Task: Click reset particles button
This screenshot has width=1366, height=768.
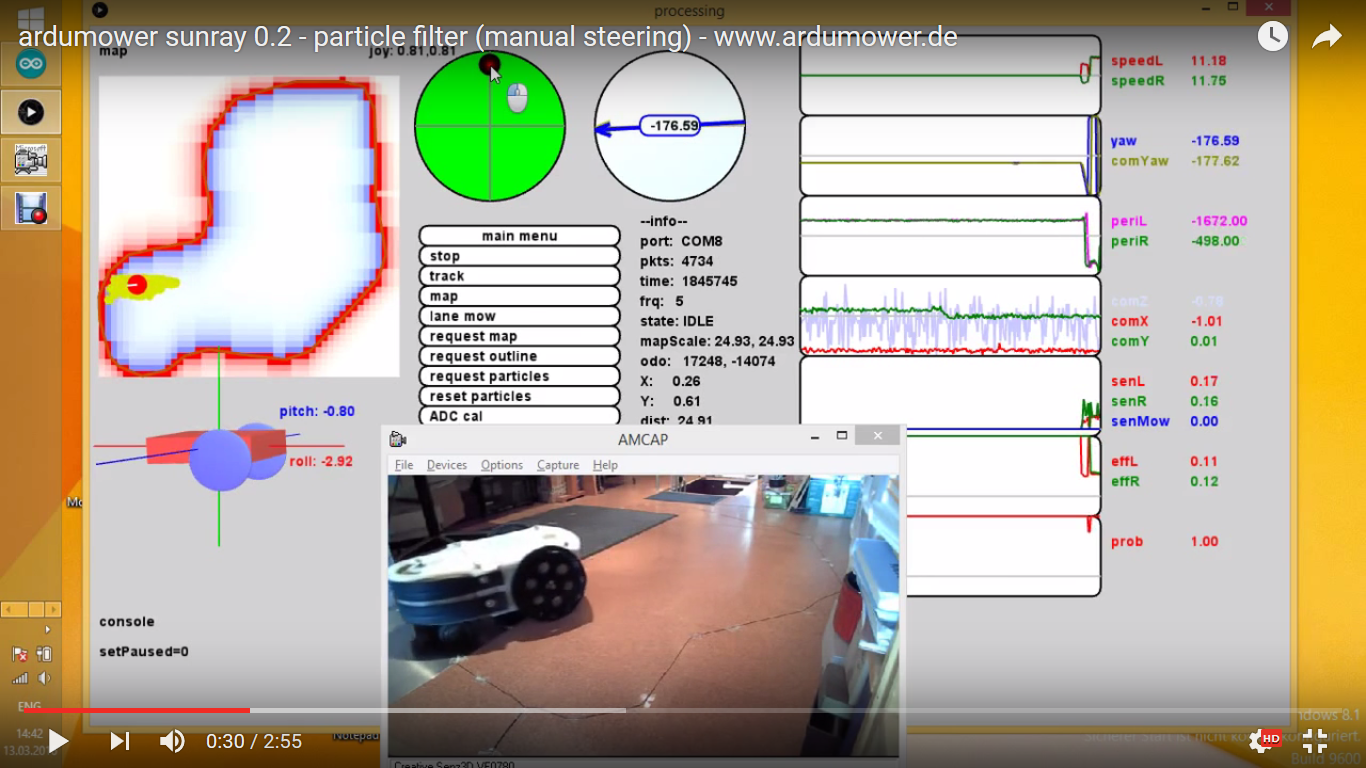Action: [520, 396]
